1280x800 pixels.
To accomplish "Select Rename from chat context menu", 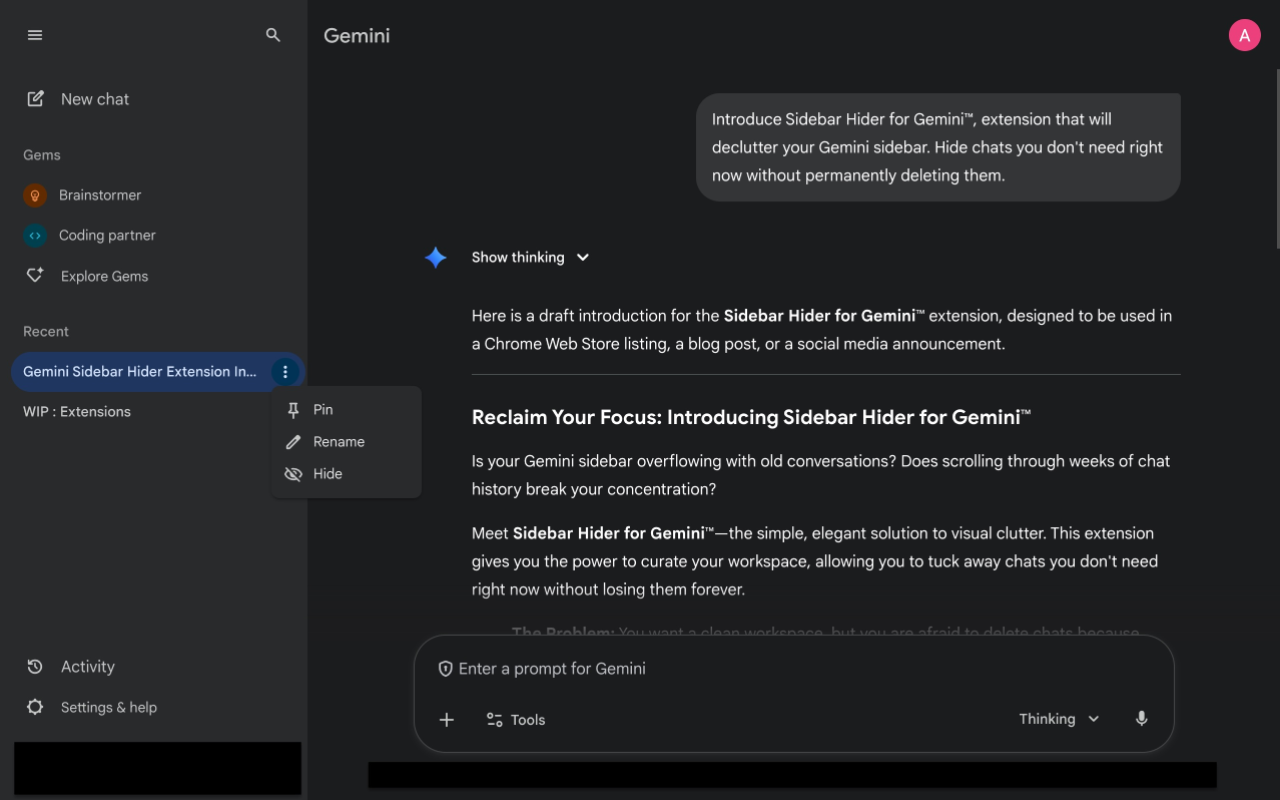I will 346,442.
